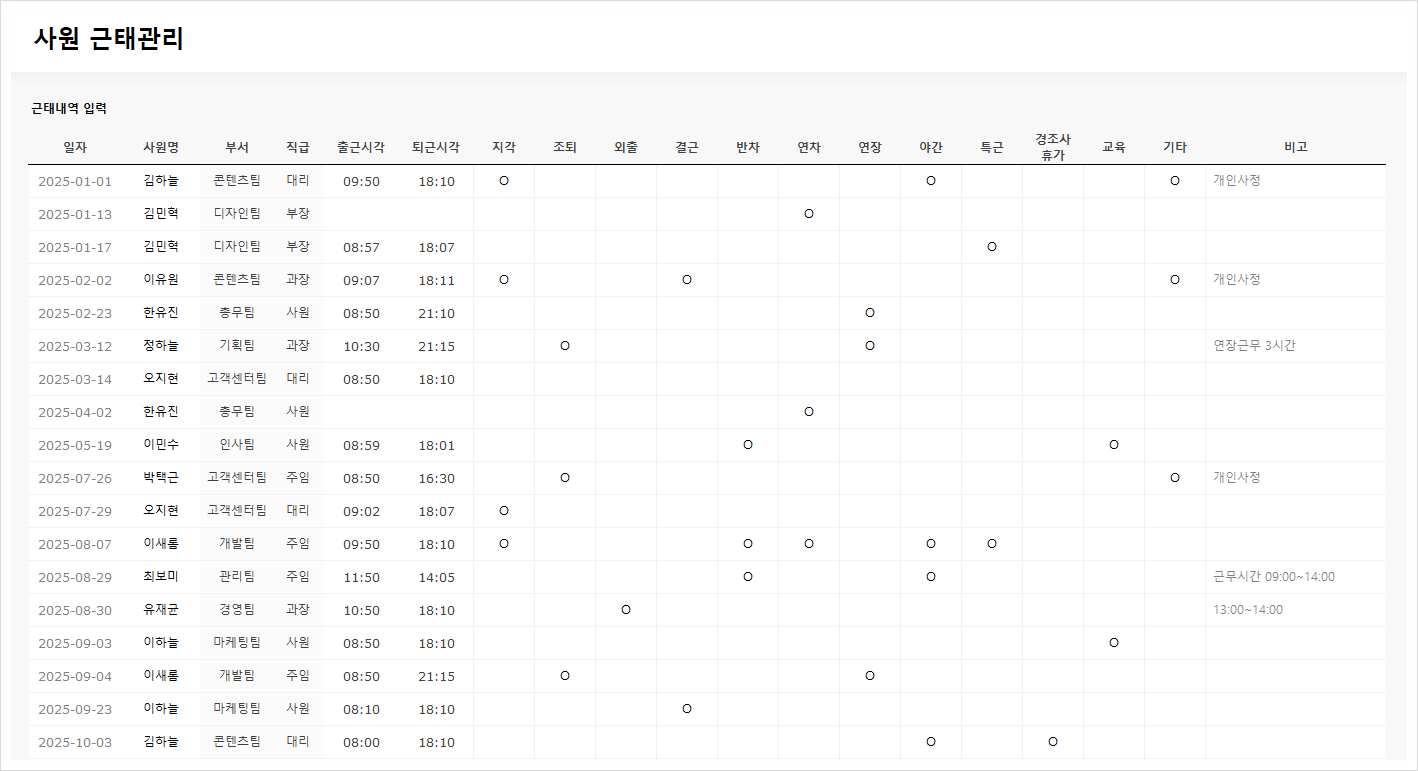This screenshot has height=771, width=1418.
Task: Select employee name 박택근
Action: click(x=161, y=478)
